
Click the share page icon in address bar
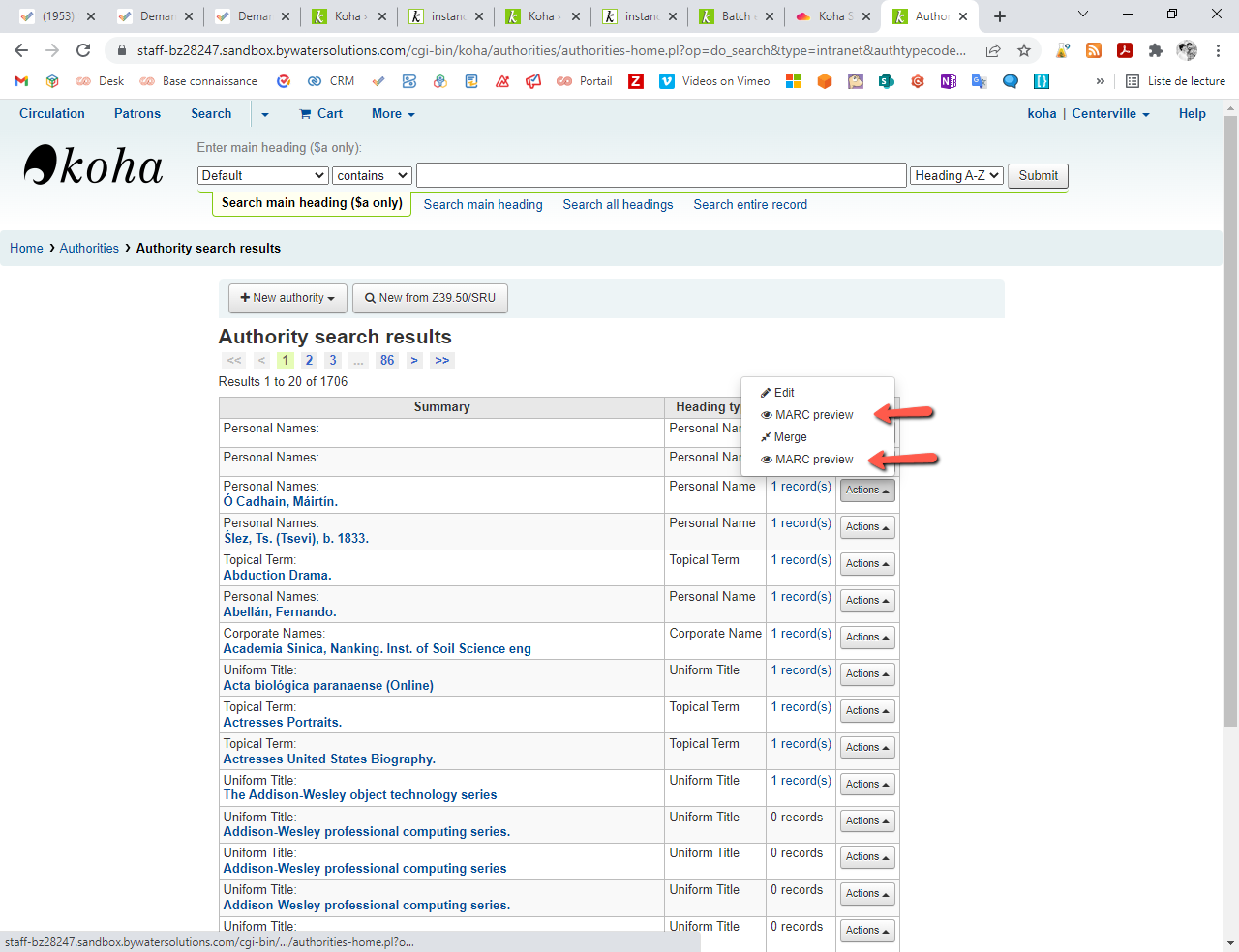point(993,50)
